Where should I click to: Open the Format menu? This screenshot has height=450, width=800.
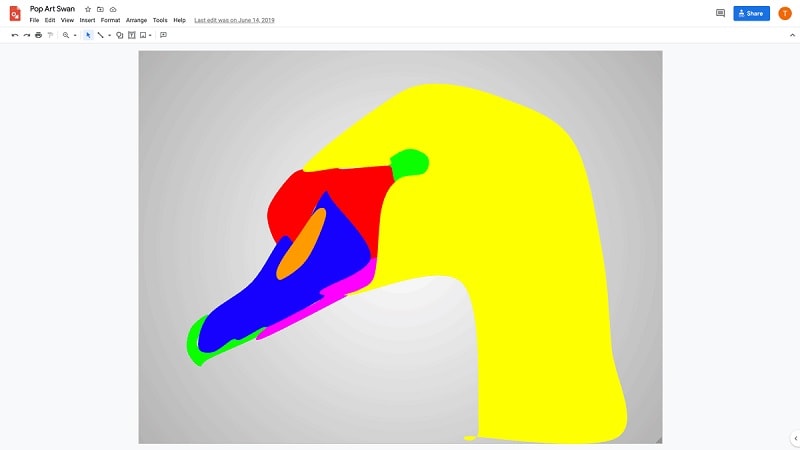pyautogui.click(x=110, y=20)
